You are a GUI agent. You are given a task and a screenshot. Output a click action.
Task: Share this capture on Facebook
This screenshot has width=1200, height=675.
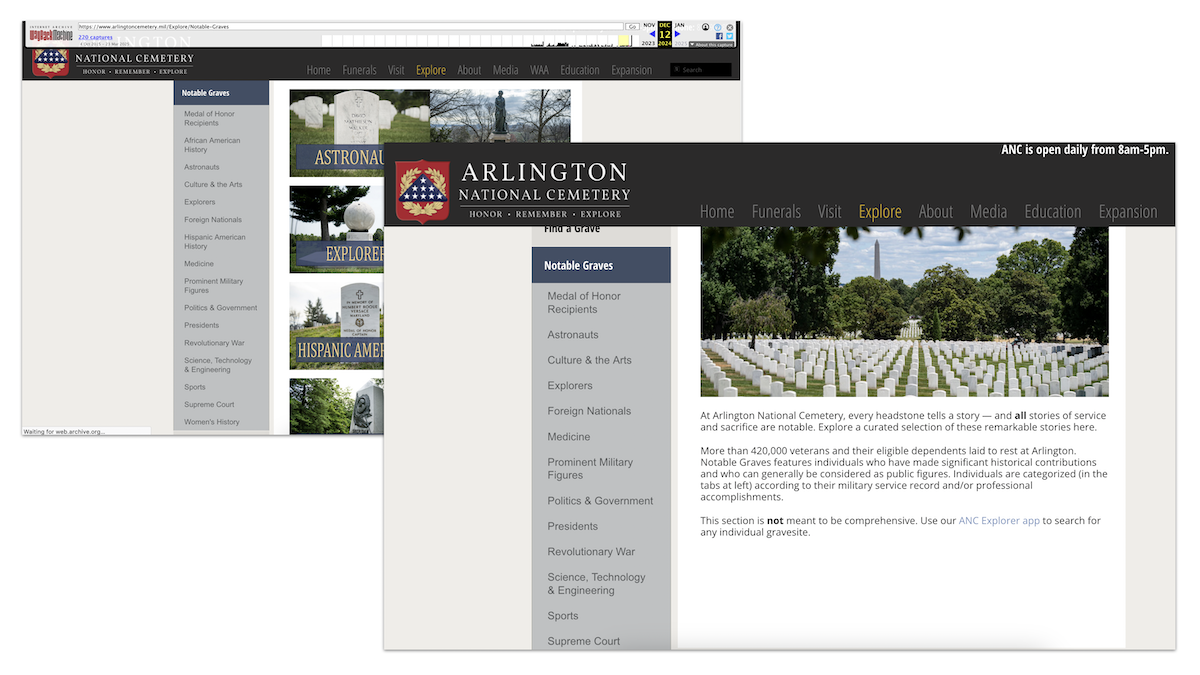pyautogui.click(x=719, y=36)
